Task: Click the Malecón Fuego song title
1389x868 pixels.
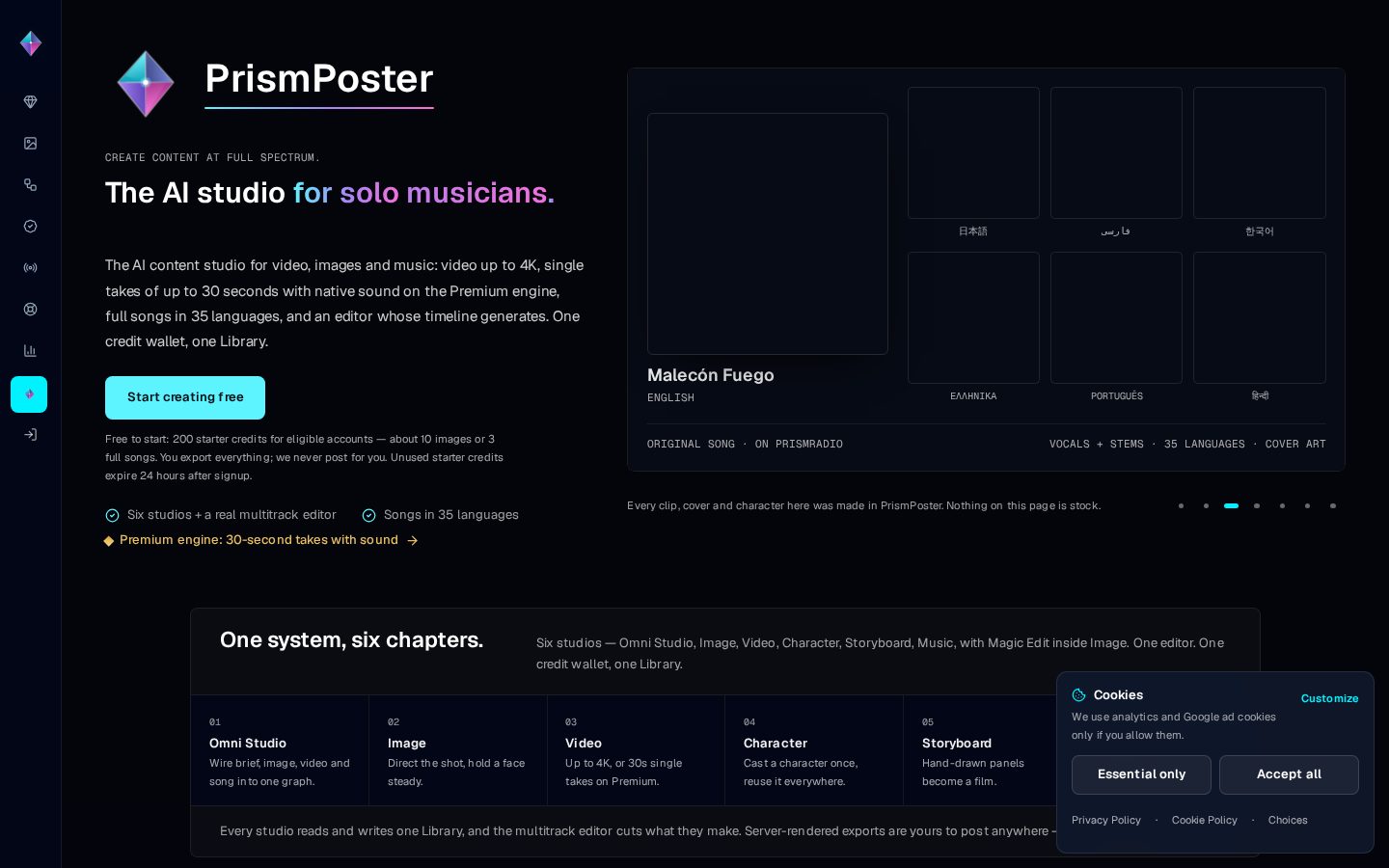Action: [x=711, y=375]
